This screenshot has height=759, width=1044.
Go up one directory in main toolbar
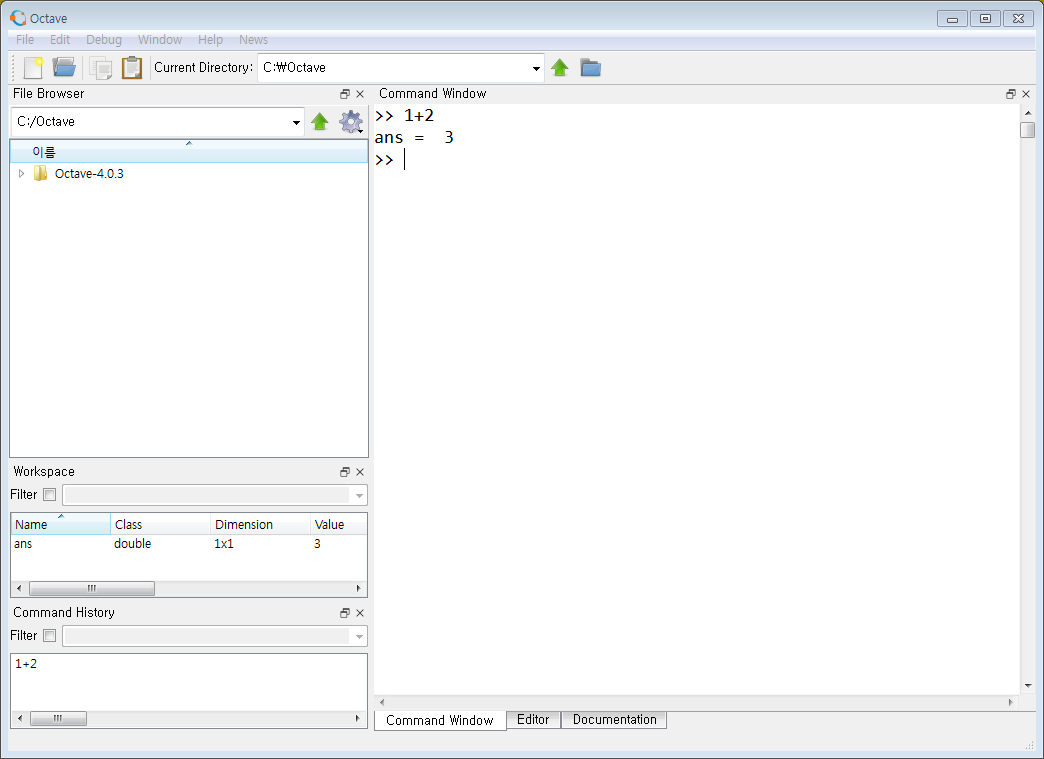[x=560, y=67]
